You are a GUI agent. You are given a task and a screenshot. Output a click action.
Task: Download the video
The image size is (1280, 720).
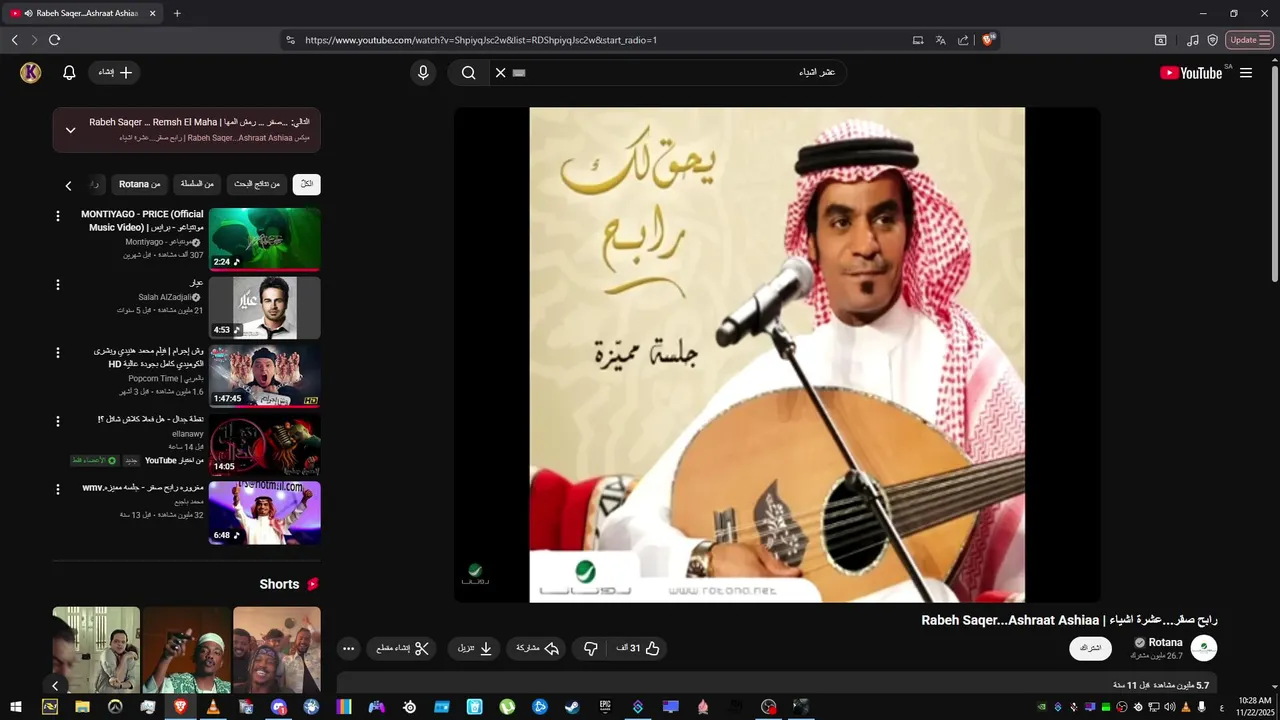coord(475,648)
